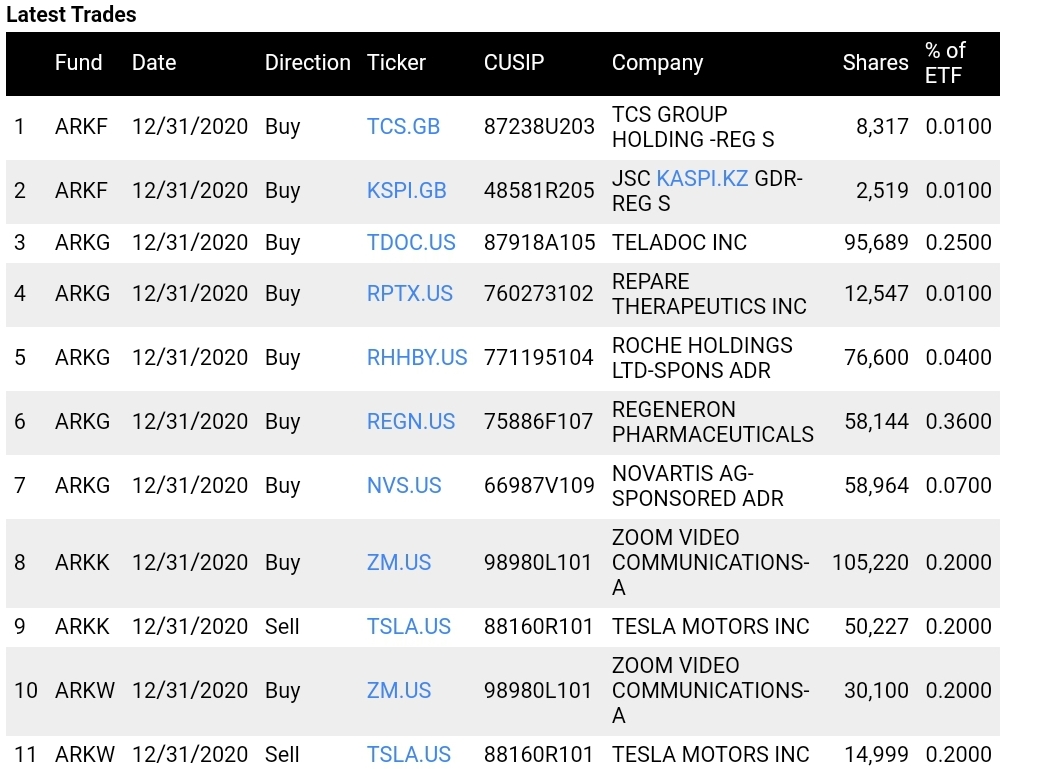Screen dimensions: 1040x769
Task: Select the 0.0400 ETF percentage
Action: 958,358
